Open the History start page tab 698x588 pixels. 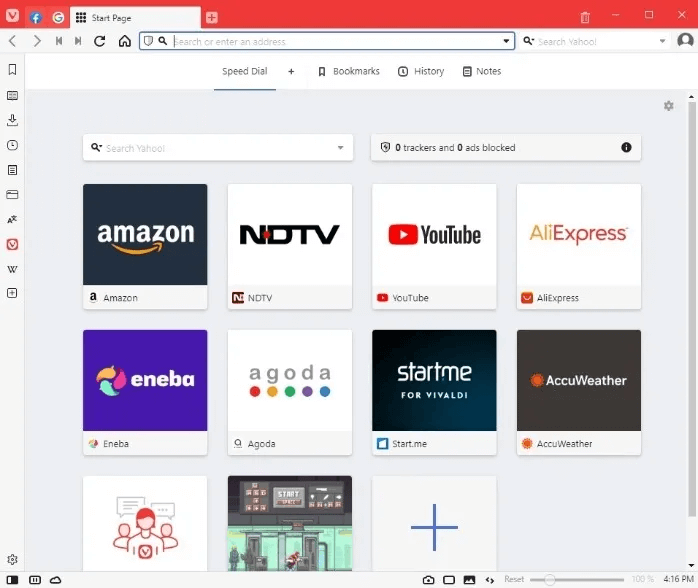pyautogui.click(x=421, y=71)
